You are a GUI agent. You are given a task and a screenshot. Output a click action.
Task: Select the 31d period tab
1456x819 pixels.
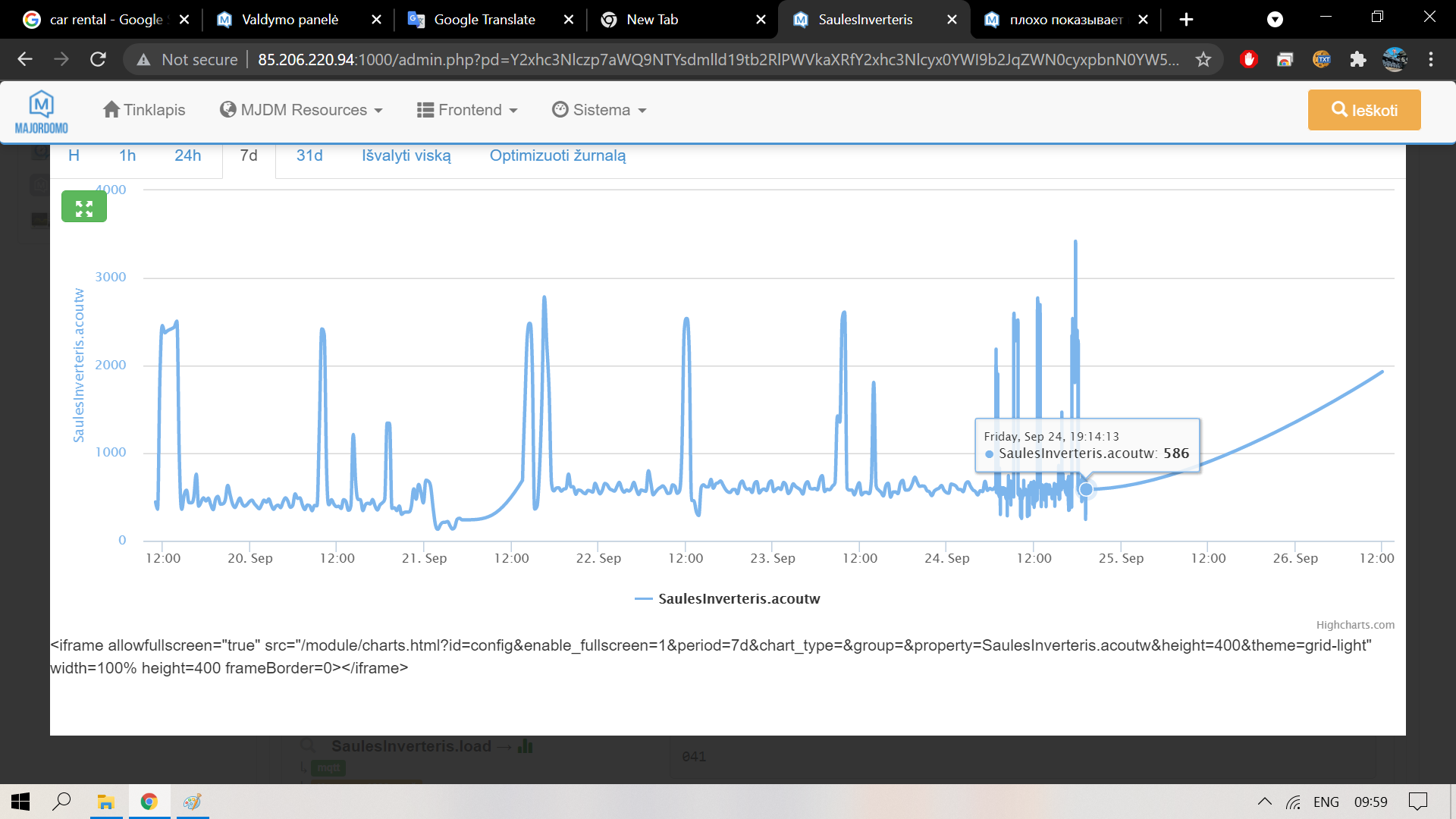click(309, 155)
